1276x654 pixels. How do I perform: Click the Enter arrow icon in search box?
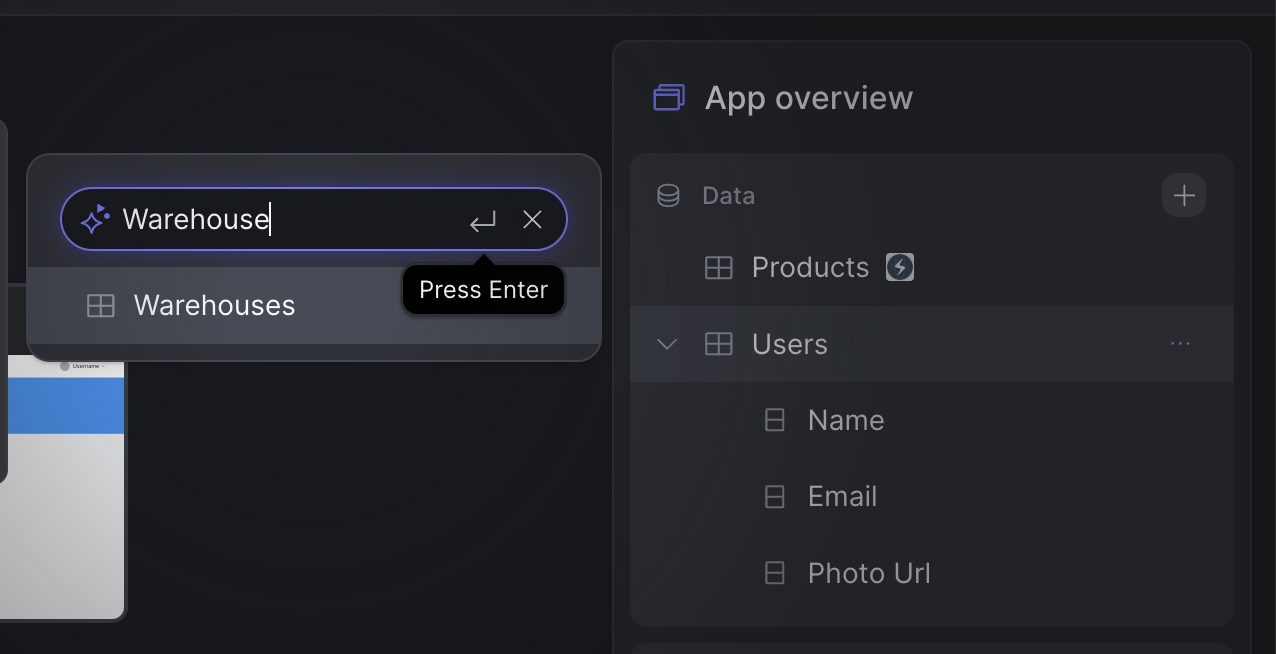(x=483, y=221)
